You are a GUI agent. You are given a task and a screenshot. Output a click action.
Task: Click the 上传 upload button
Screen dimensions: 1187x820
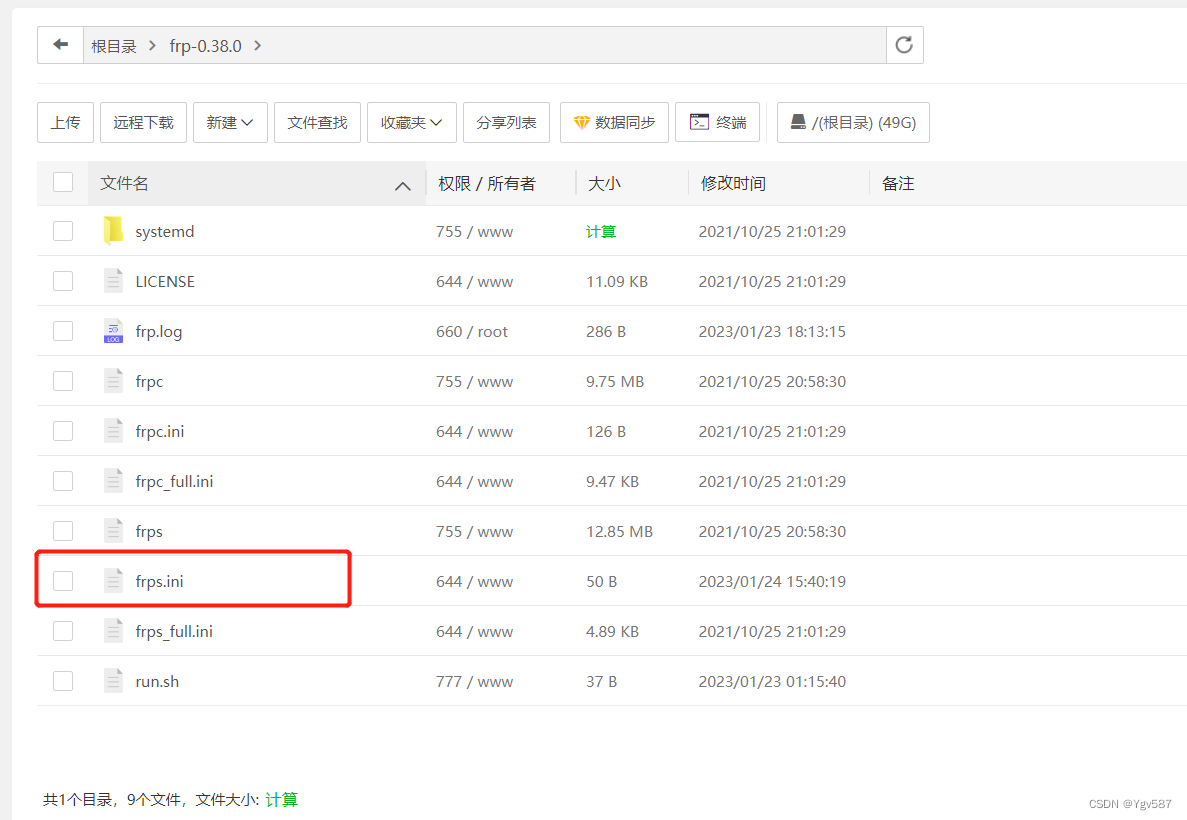tap(65, 122)
